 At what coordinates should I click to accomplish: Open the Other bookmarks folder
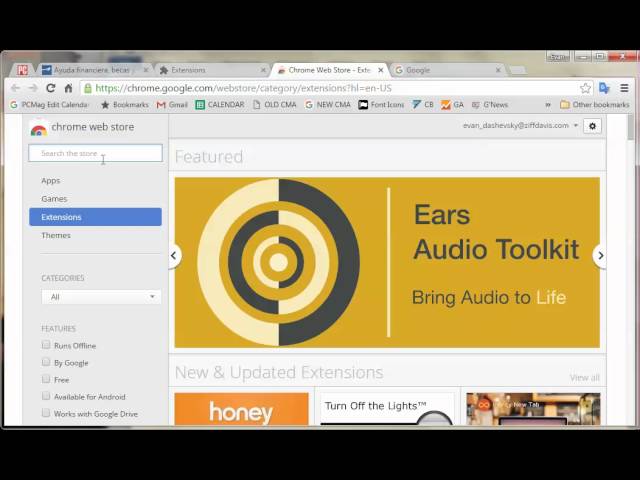(x=595, y=105)
